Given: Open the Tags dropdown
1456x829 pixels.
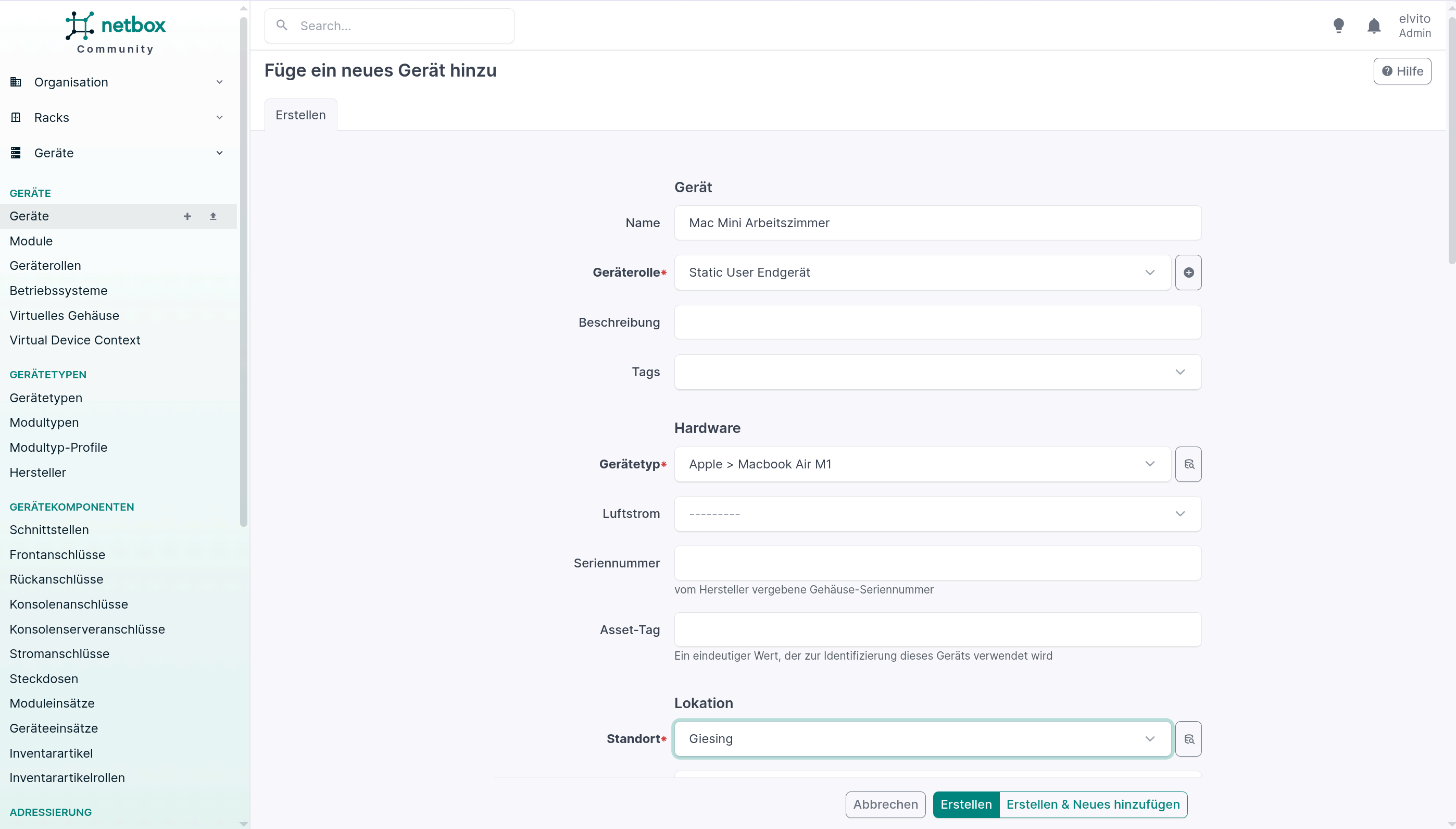Looking at the screenshot, I should click(x=938, y=372).
